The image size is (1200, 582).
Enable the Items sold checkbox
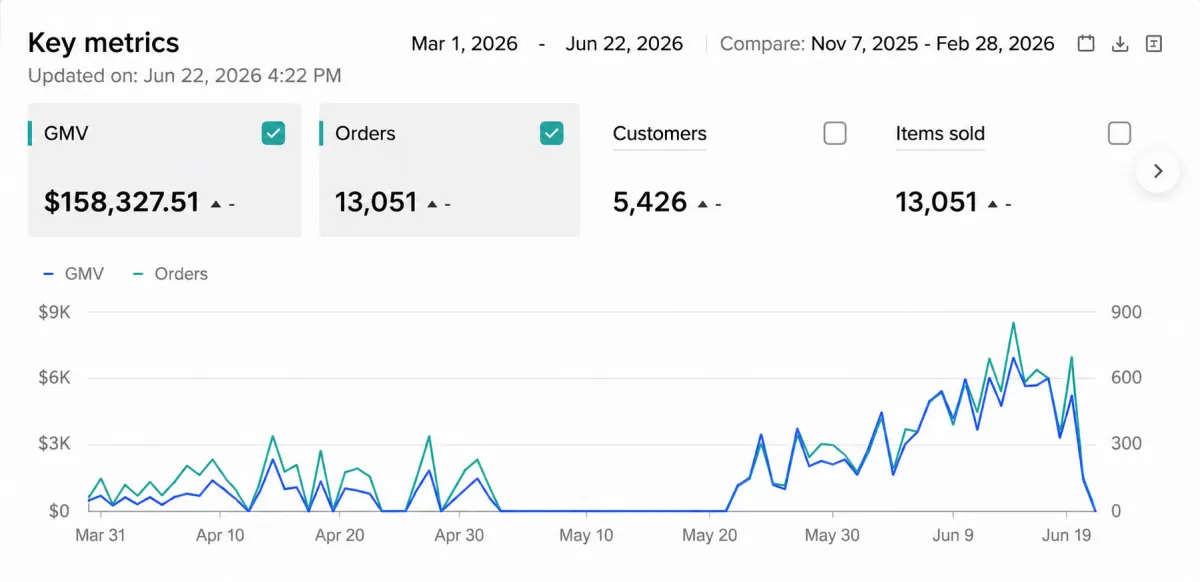point(1120,133)
